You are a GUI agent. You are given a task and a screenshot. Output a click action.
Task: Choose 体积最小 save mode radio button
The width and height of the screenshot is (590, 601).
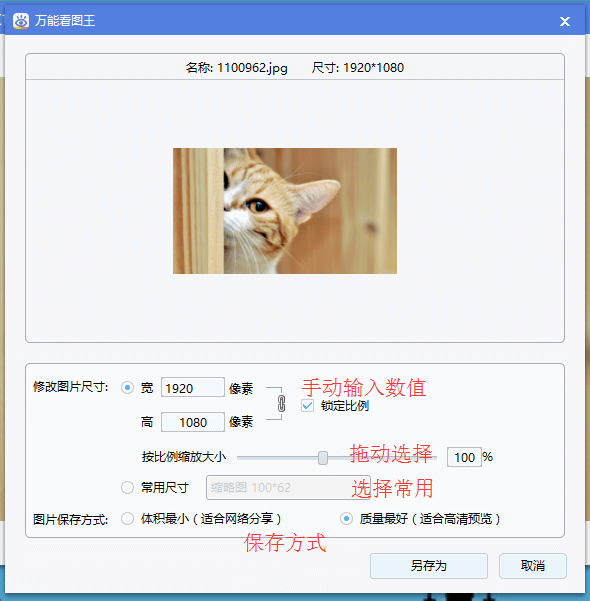(127, 519)
